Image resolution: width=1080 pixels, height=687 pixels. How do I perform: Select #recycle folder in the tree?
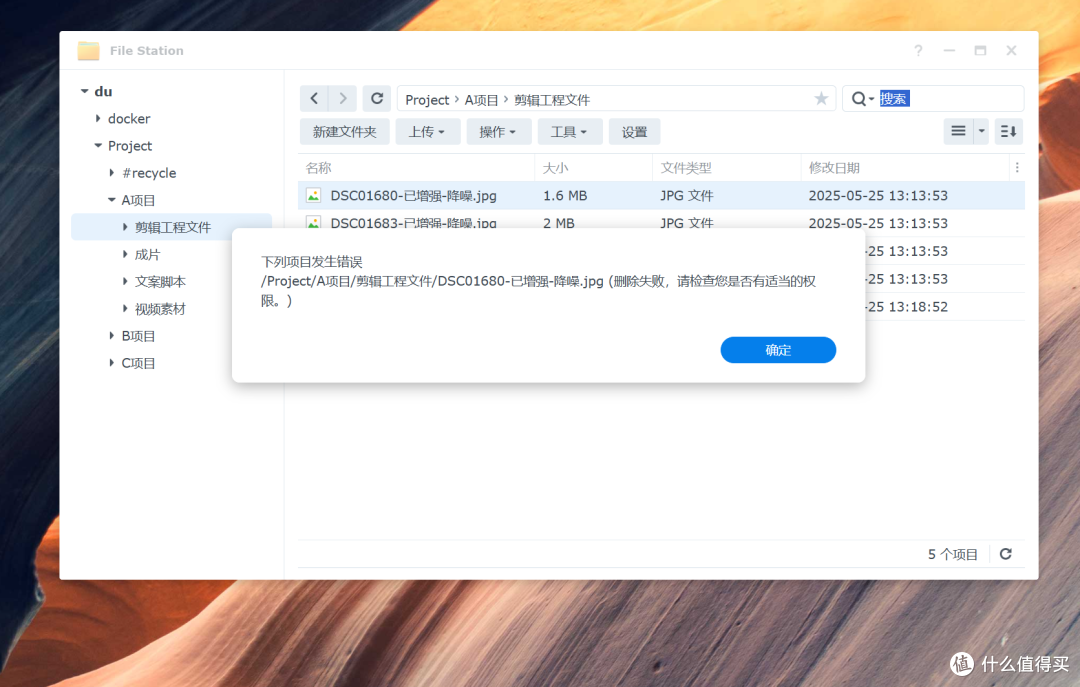click(149, 173)
